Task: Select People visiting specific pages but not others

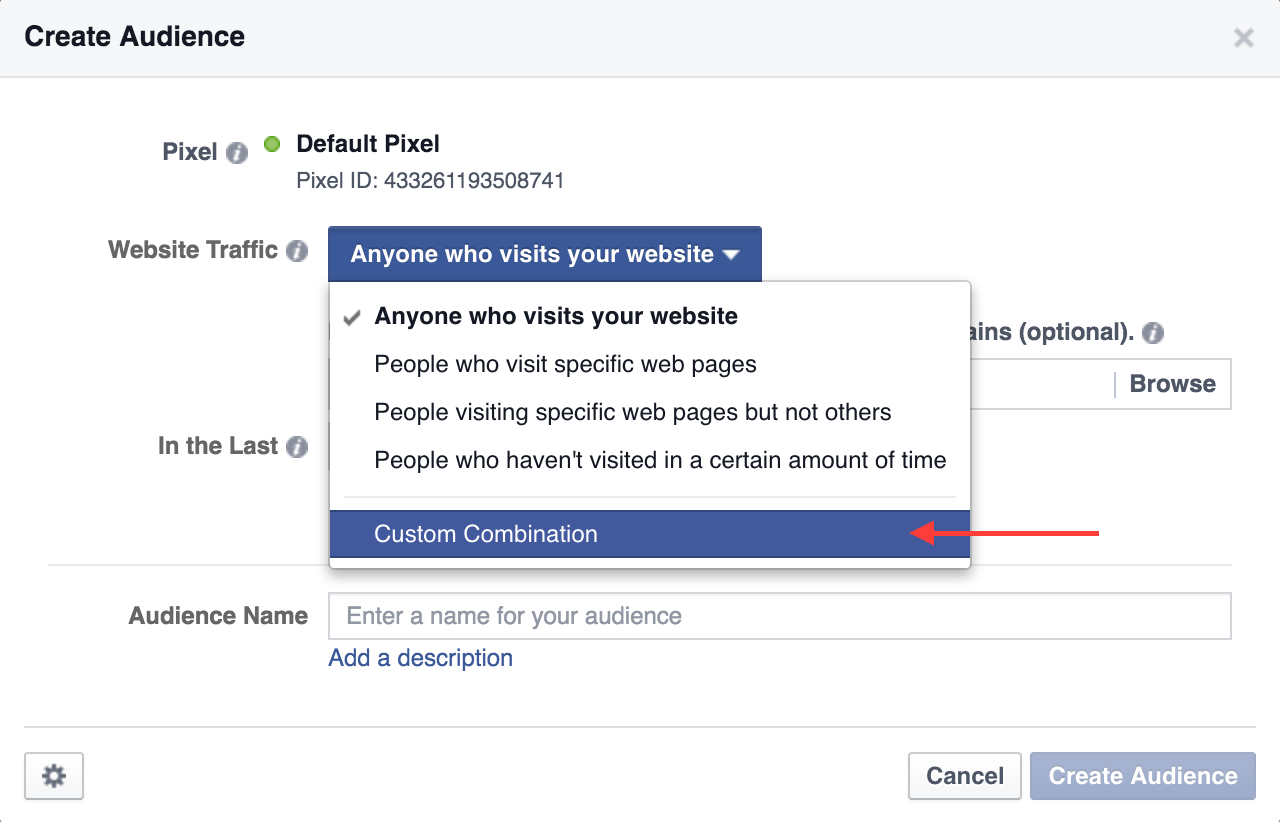Action: (632, 412)
